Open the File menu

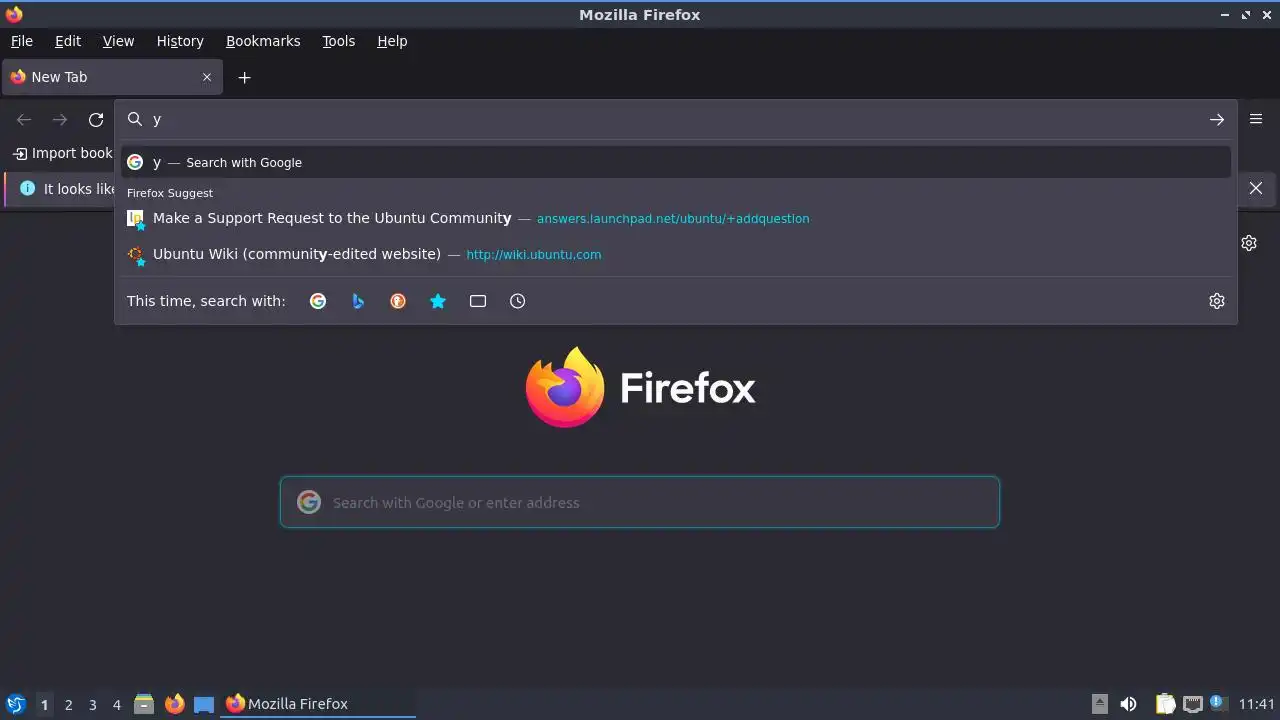(x=22, y=41)
